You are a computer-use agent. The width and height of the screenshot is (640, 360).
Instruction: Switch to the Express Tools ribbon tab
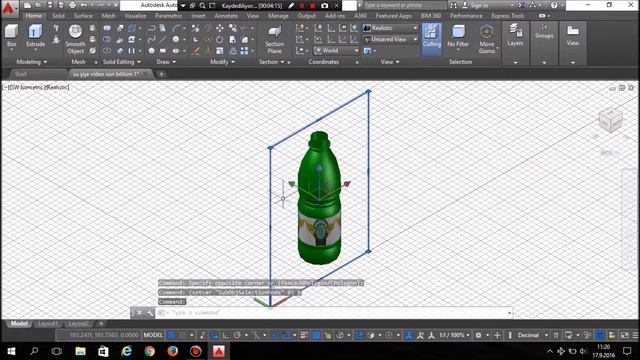tap(507, 16)
